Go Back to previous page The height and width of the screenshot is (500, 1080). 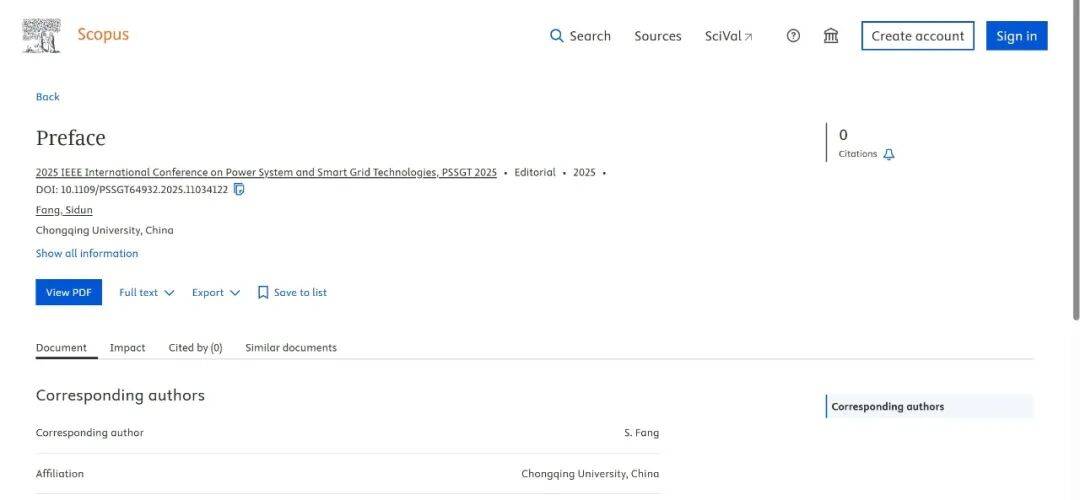click(x=48, y=96)
